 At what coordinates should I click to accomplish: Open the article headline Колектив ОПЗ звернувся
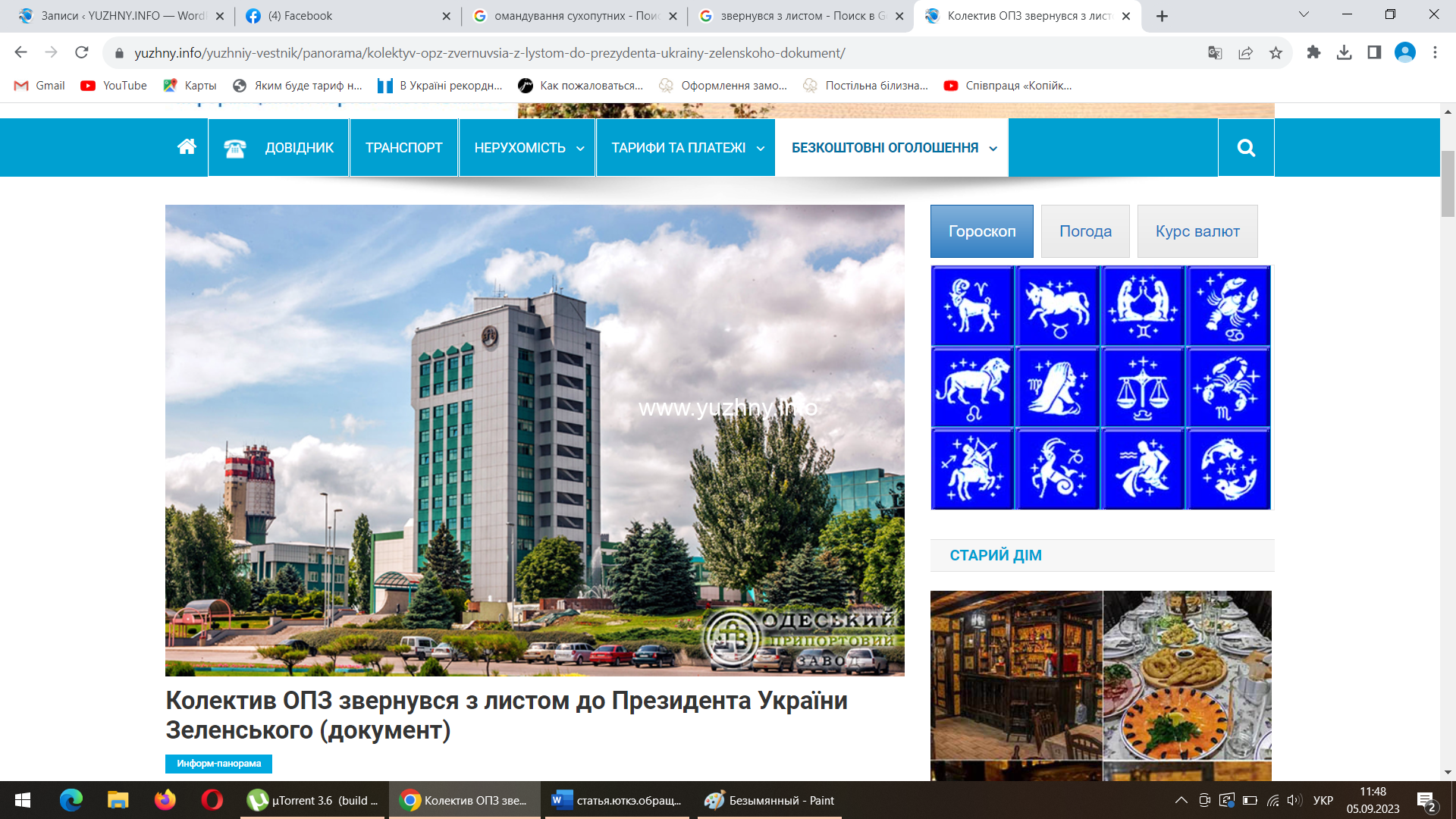coord(507,715)
